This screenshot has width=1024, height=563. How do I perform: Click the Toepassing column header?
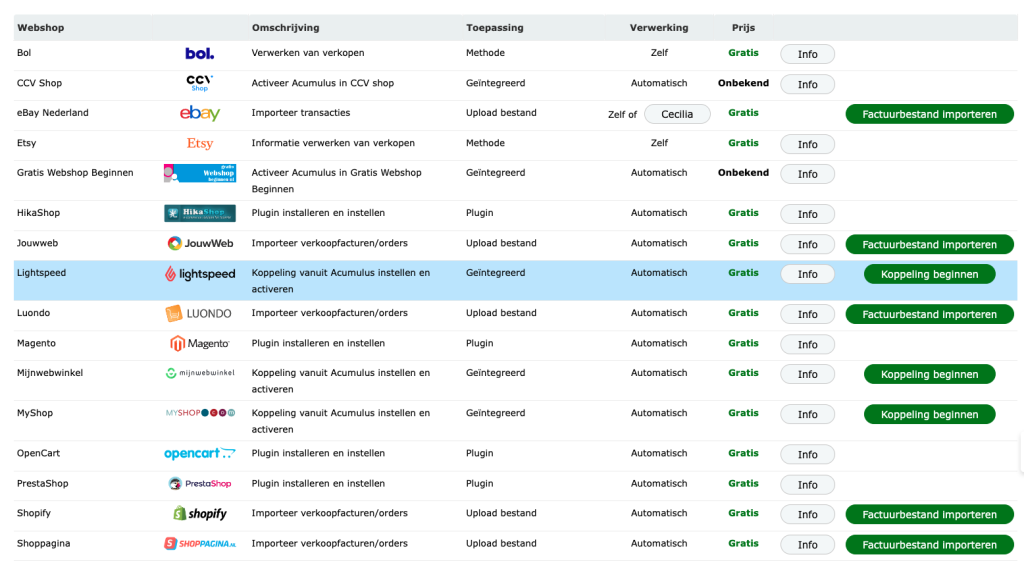[x=494, y=27]
